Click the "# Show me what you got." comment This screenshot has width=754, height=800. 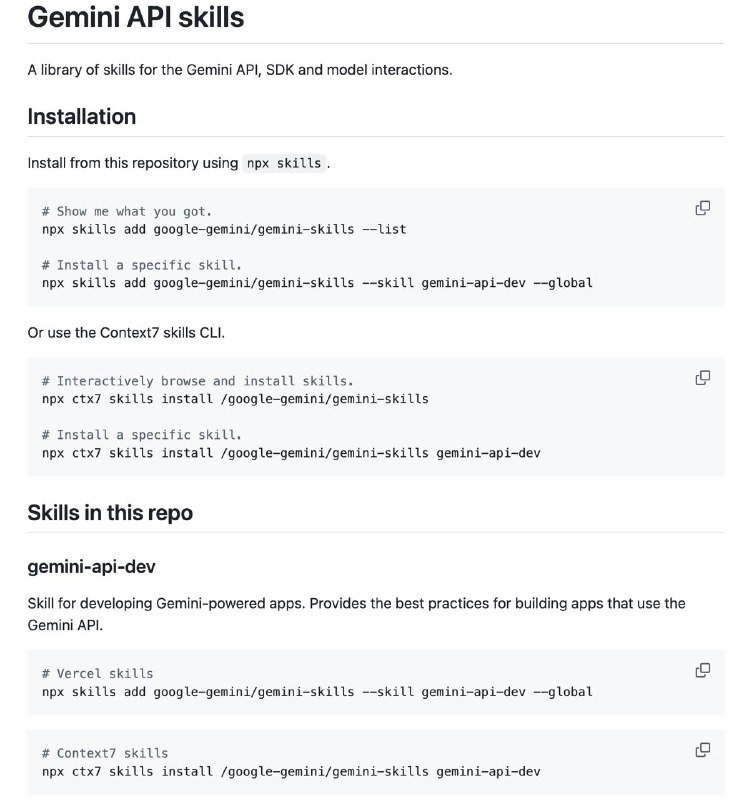coord(127,211)
